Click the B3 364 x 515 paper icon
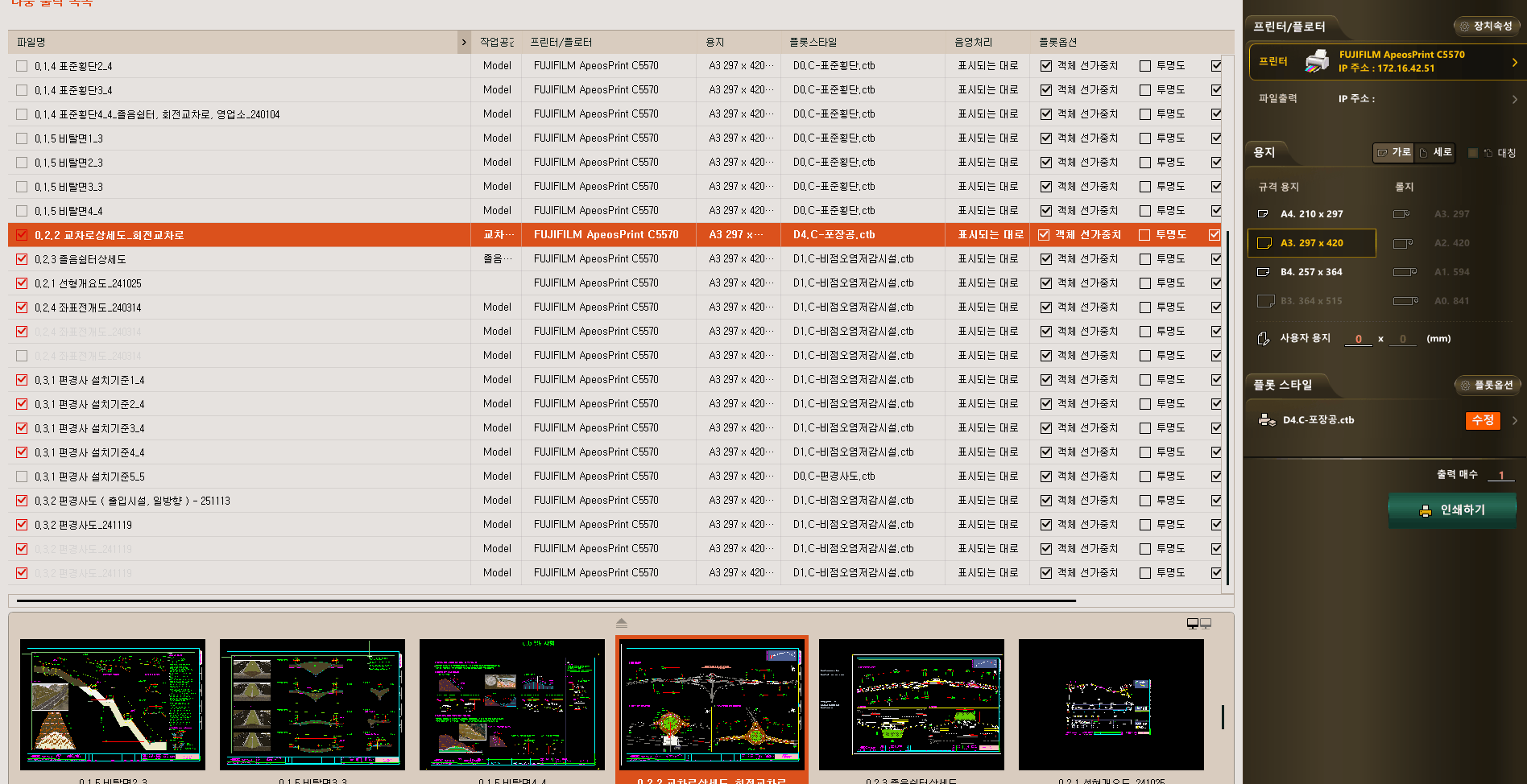 coord(1266,301)
